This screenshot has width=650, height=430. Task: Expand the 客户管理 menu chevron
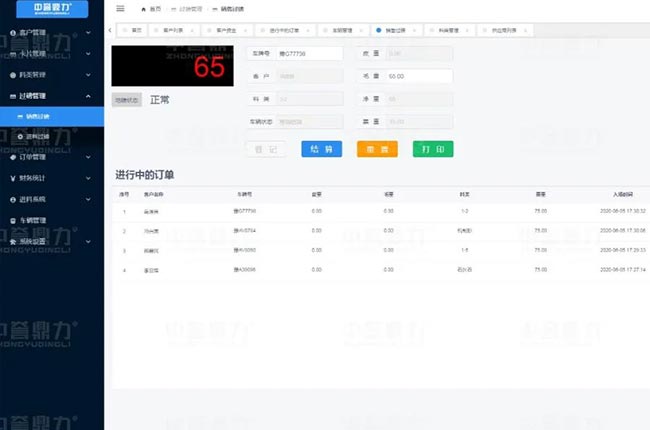point(88,32)
